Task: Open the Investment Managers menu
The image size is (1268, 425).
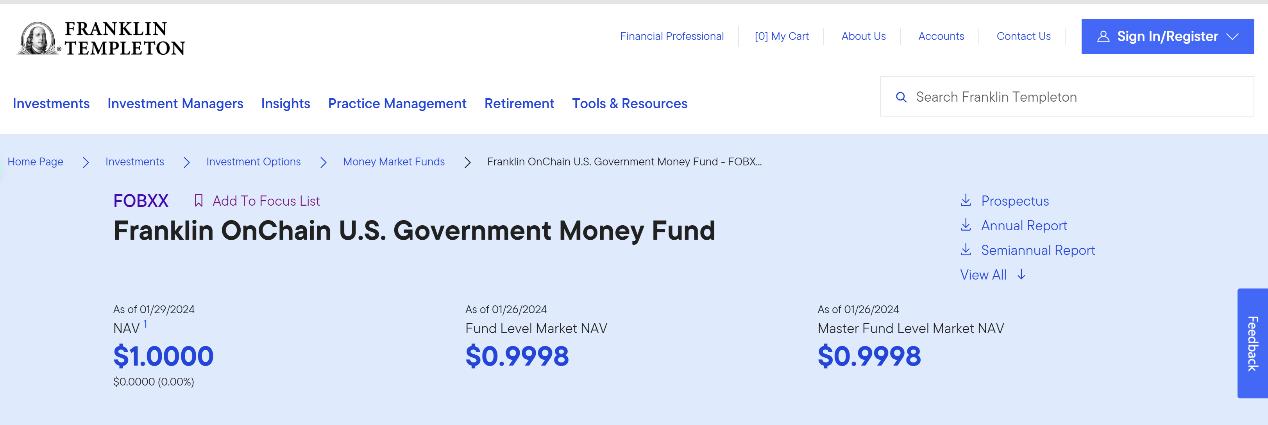Action: tap(175, 103)
